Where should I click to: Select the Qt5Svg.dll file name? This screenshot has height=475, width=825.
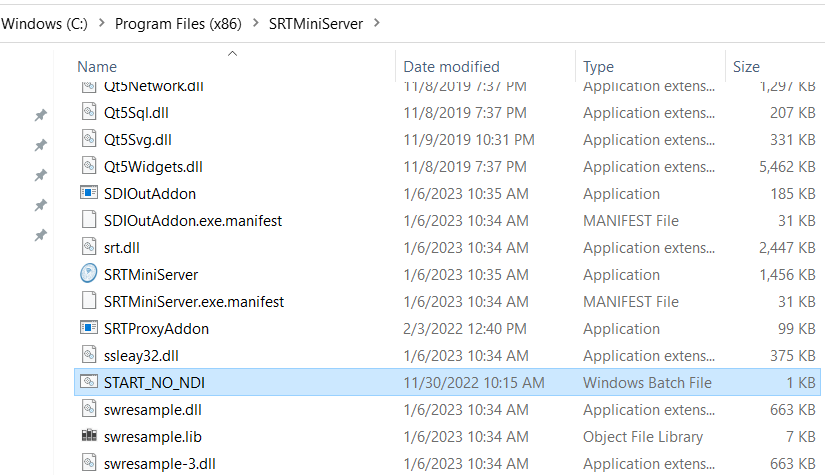point(138,139)
